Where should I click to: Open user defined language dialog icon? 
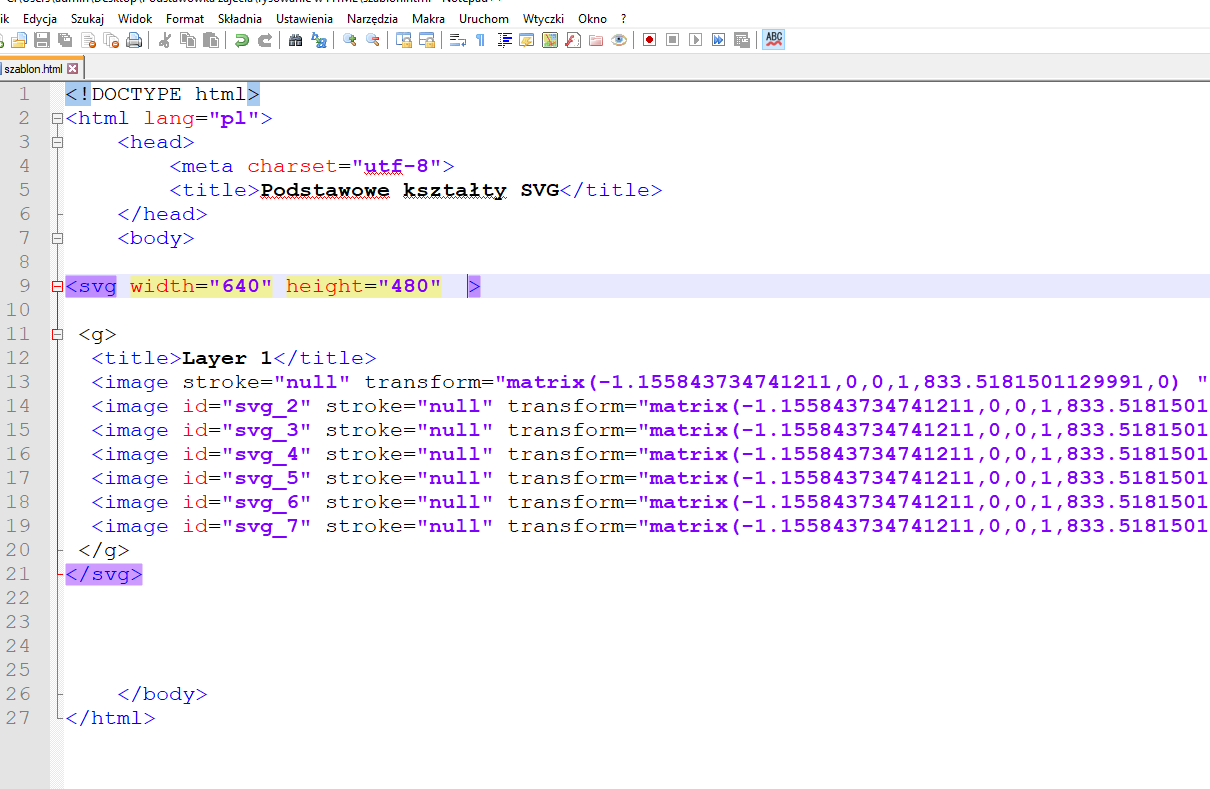526,40
